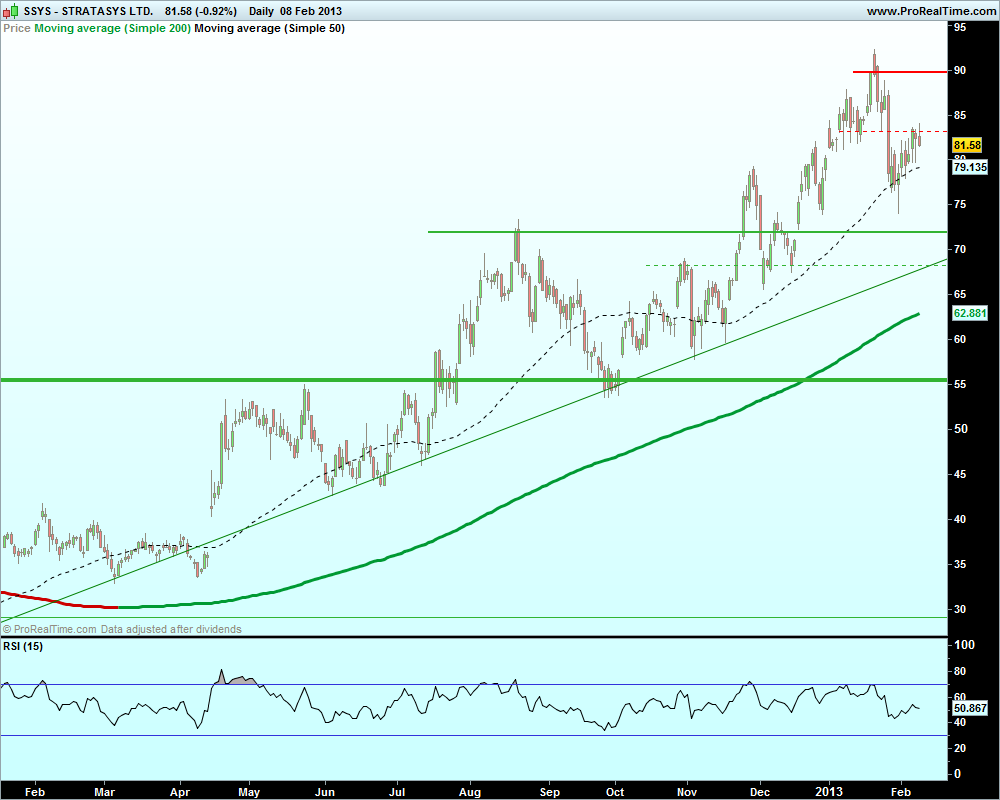The width and height of the screenshot is (1000, 800).
Task: Click the RSI (15) indicator label
Action: pos(23,646)
